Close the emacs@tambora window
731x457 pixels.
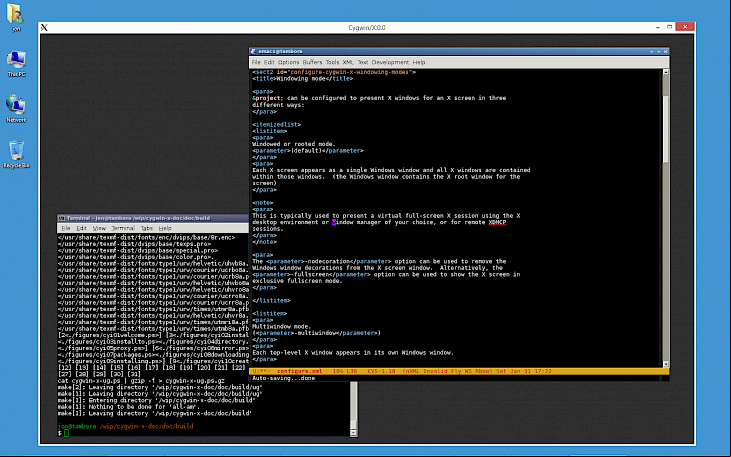click(x=666, y=51)
